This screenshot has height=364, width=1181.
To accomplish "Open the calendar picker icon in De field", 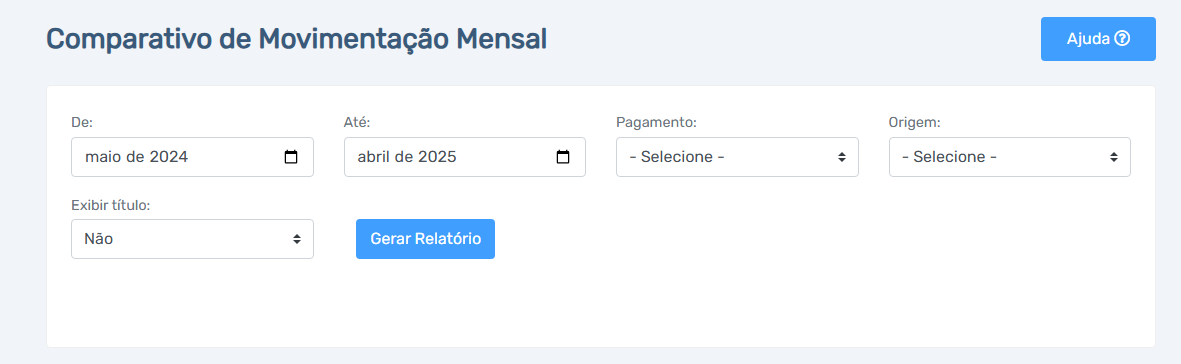I will pyautogui.click(x=291, y=158).
